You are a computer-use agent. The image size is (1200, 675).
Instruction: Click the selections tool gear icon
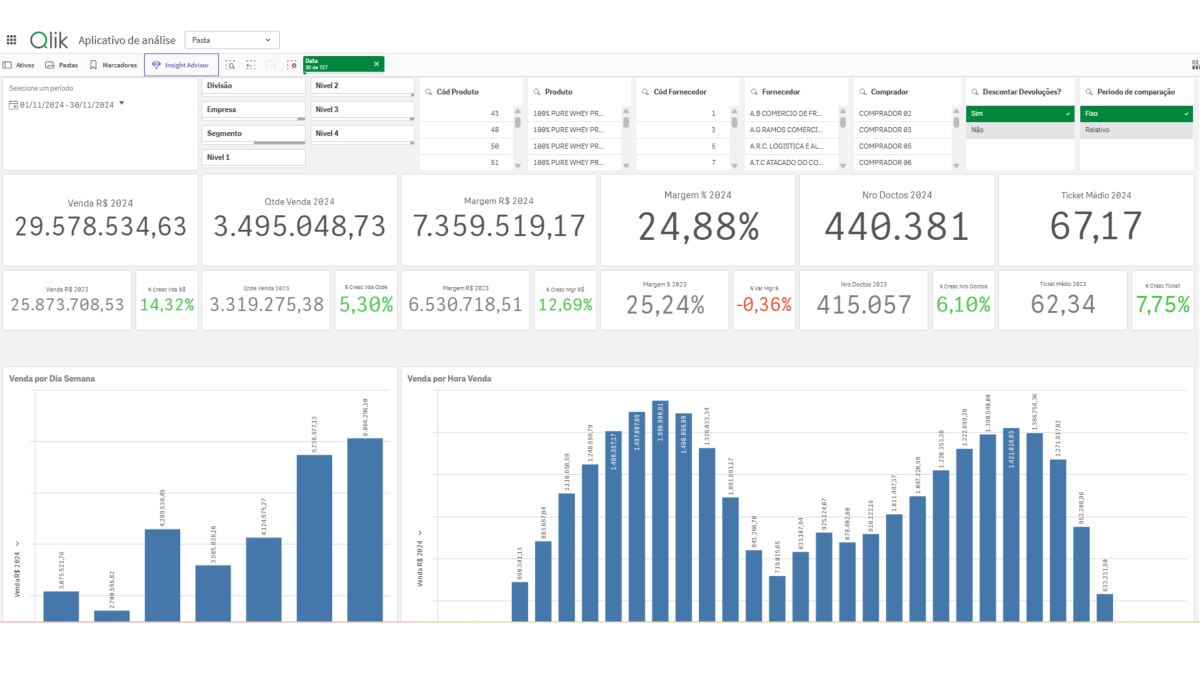292,65
